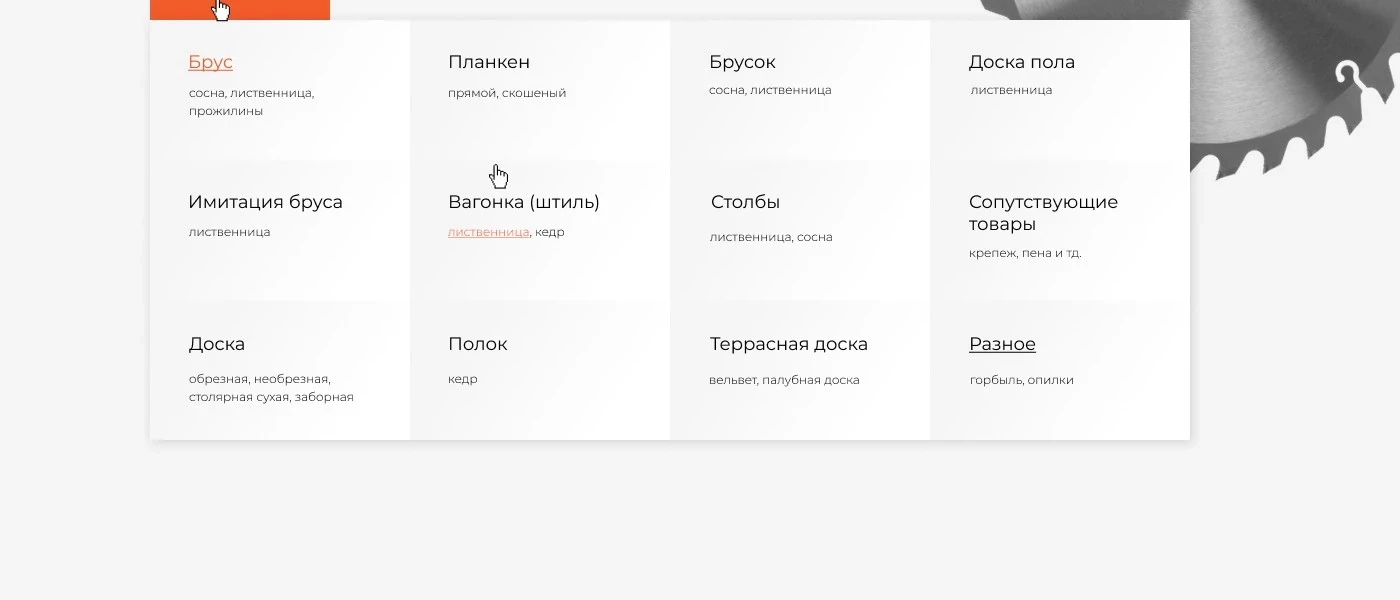
Task: Open the Доска пола category
Action: point(1022,62)
